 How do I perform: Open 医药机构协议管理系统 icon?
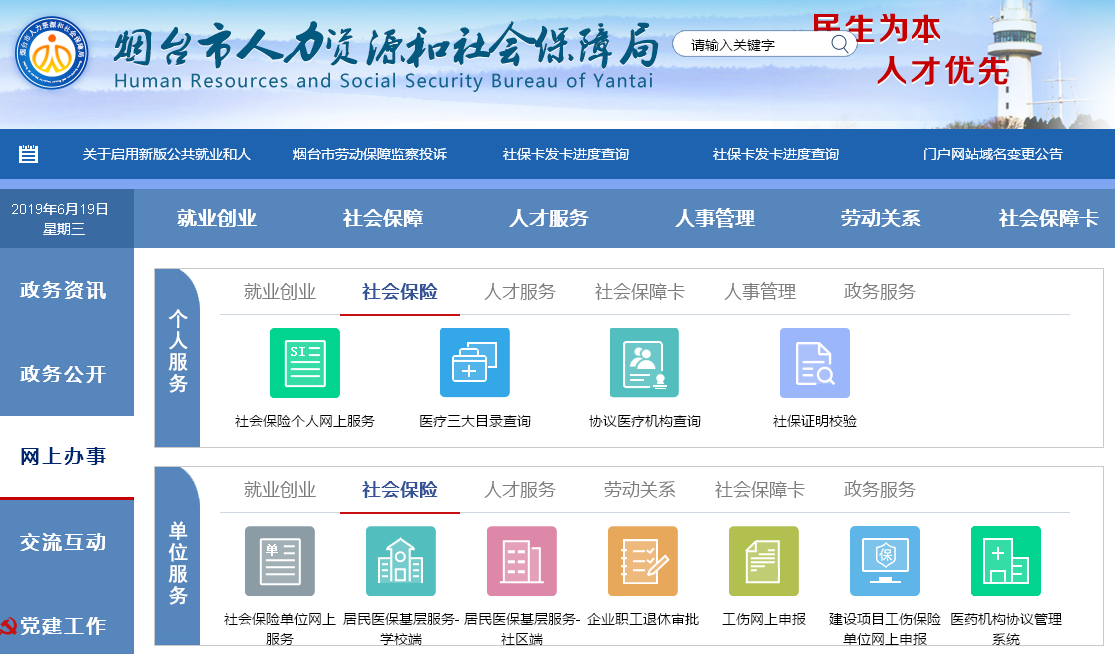(x=1005, y=561)
